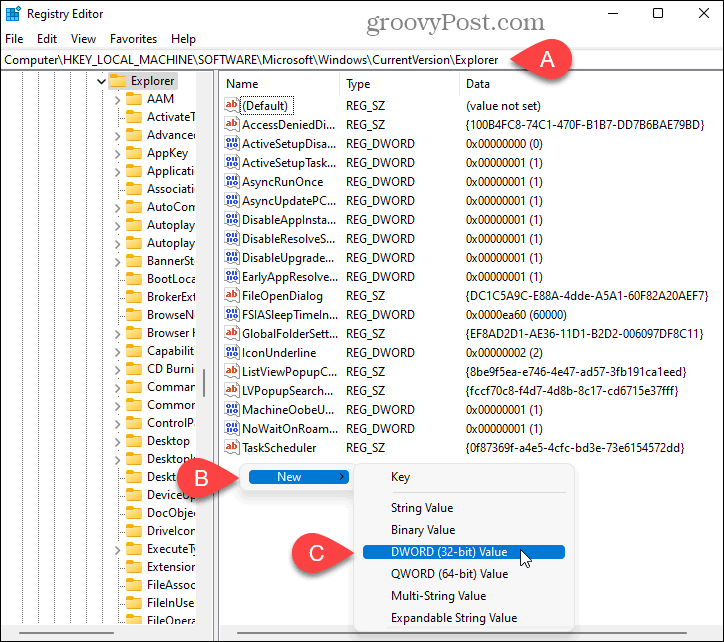
Task: Click the MachineOobeU... DWORD icon
Action: pyautogui.click(x=232, y=409)
